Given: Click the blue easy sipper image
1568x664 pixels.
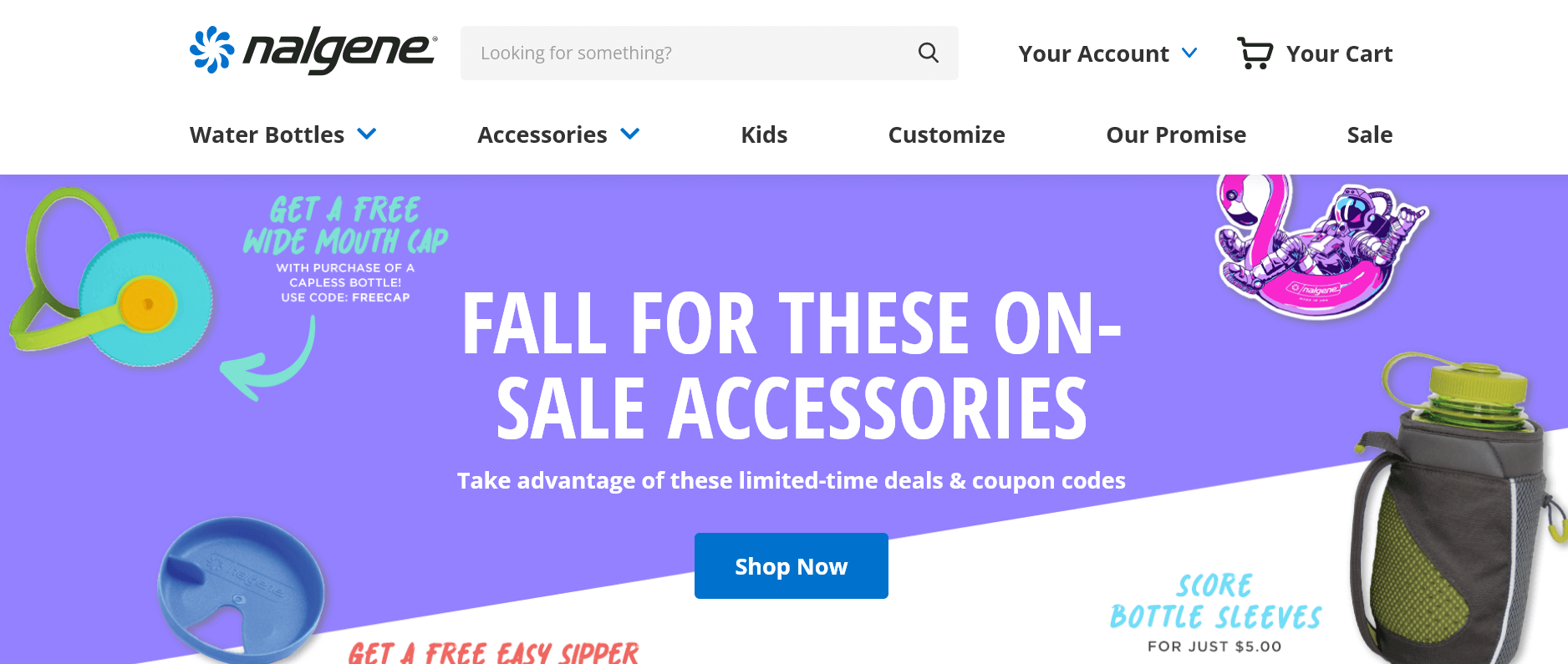Looking at the screenshot, I should click(241, 591).
